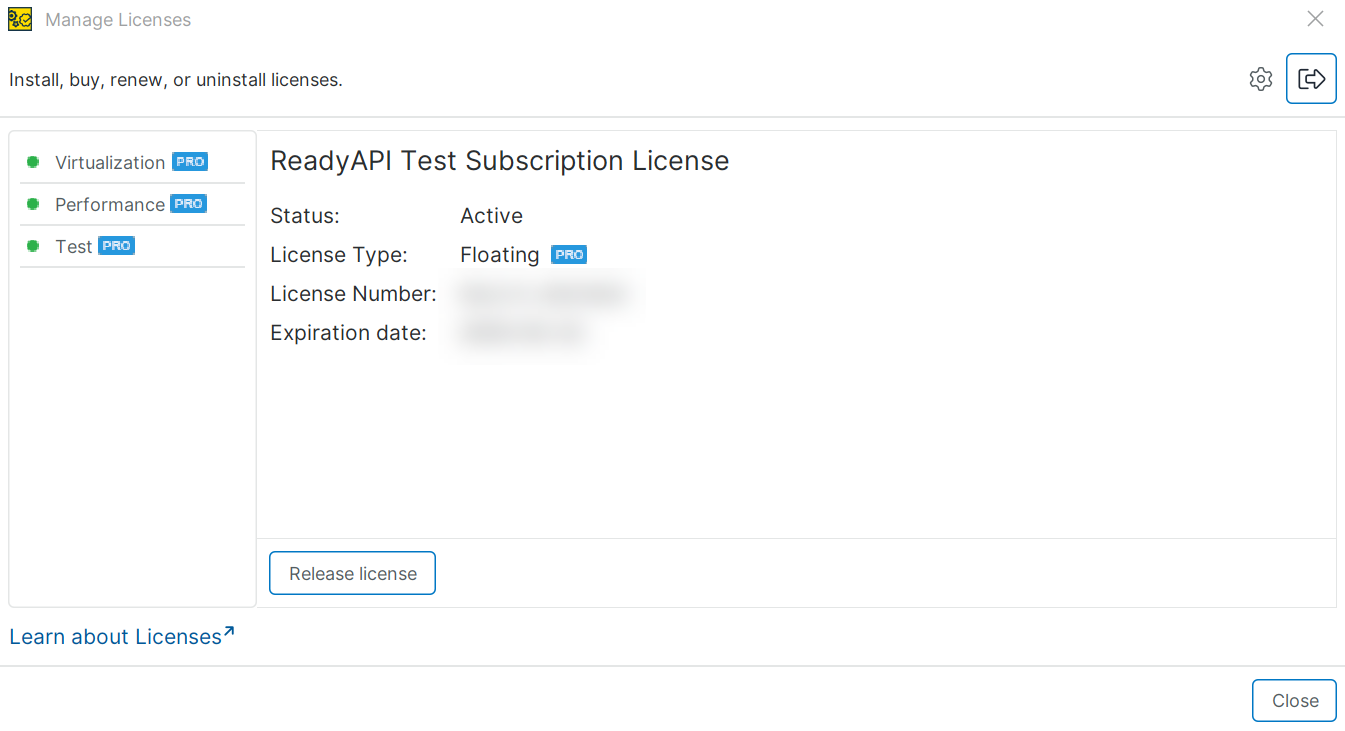Close the Manage Licenses window
This screenshot has width=1345, height=731.
coord(1316,18)
